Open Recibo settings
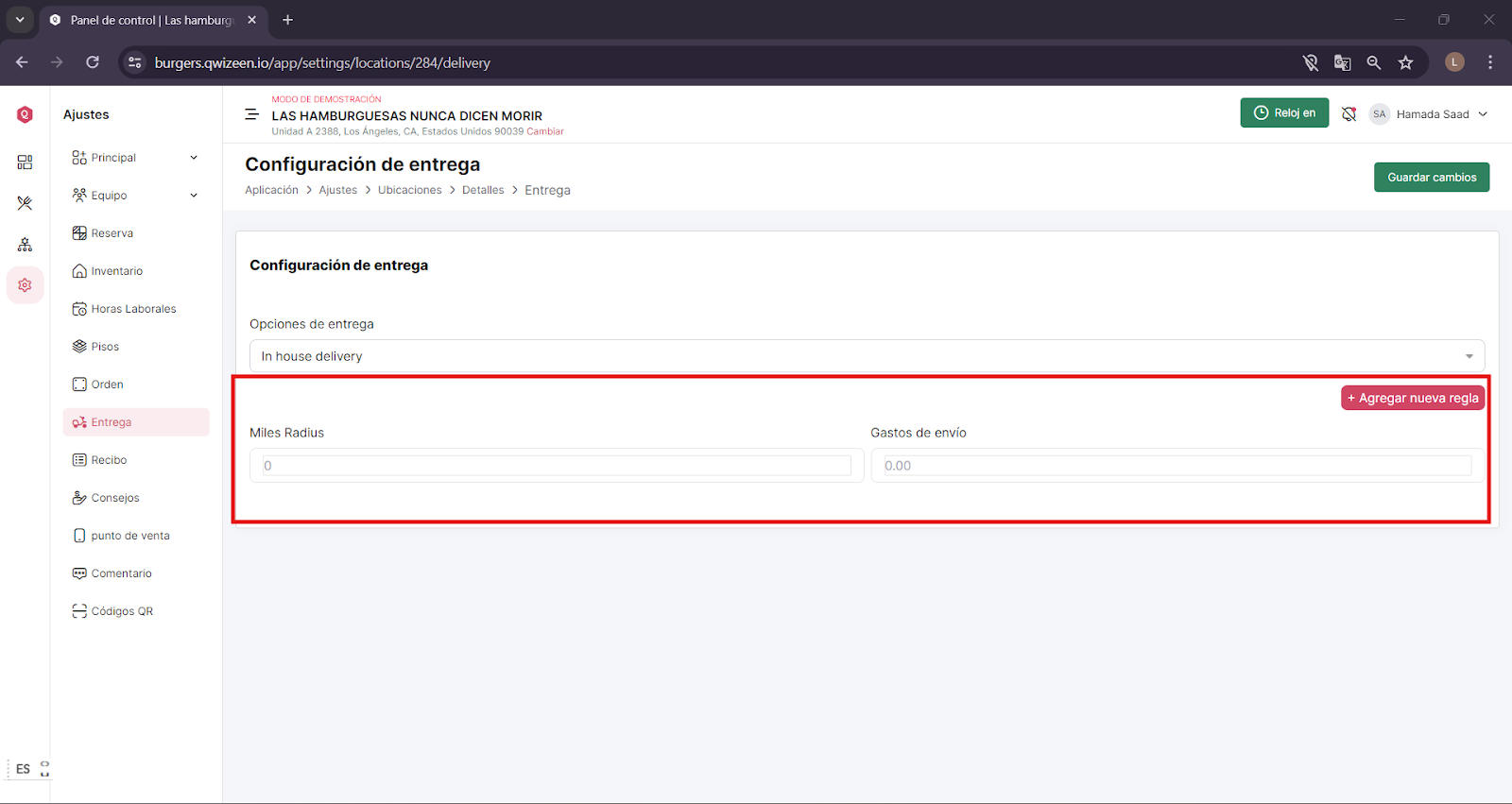The width and height of the screenshot is (1512, 804). [x=109, y=460]
